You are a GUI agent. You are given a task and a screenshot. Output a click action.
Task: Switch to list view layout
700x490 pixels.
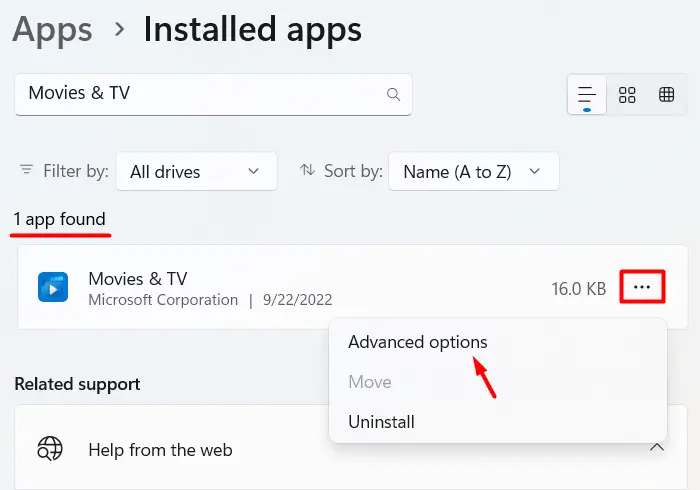(587, 95)
